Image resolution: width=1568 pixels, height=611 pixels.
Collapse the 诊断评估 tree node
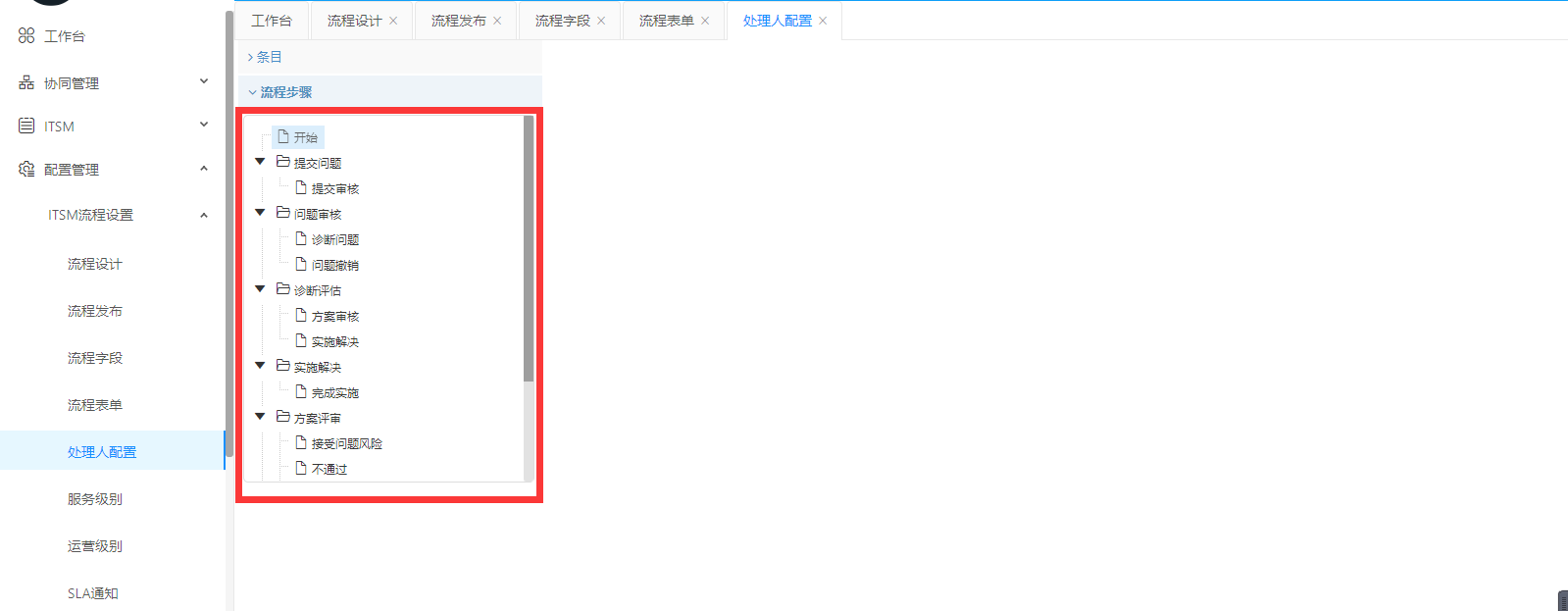tap(260, 289)
